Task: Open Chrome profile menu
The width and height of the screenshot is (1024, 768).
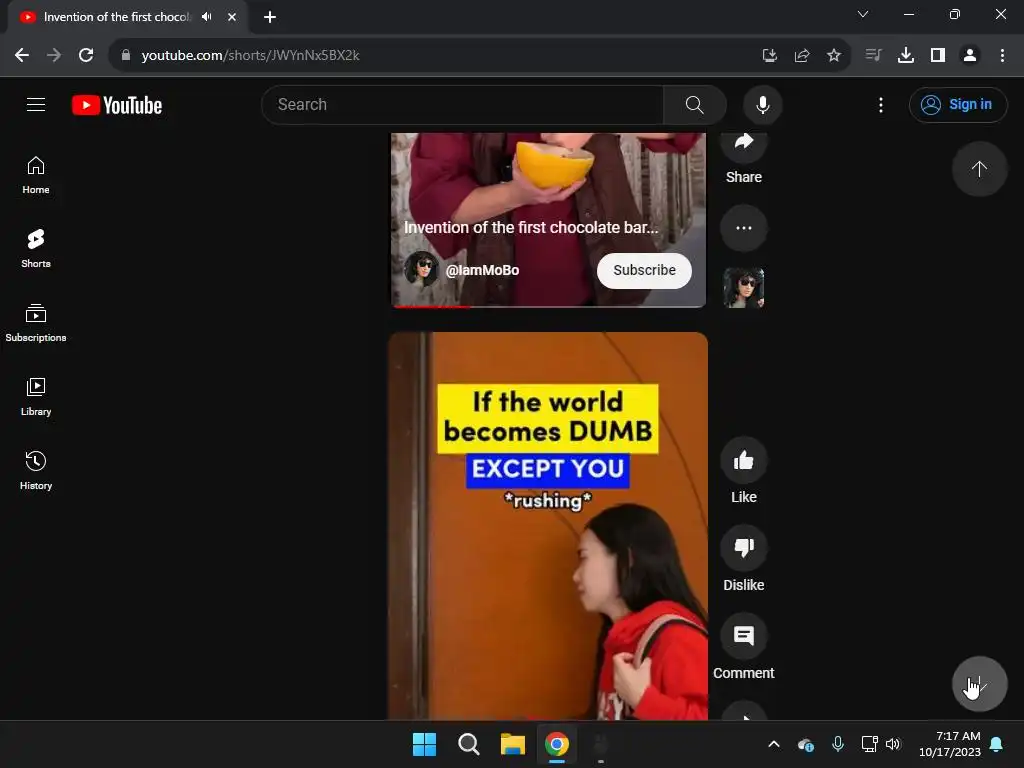Action: (969, 56)
